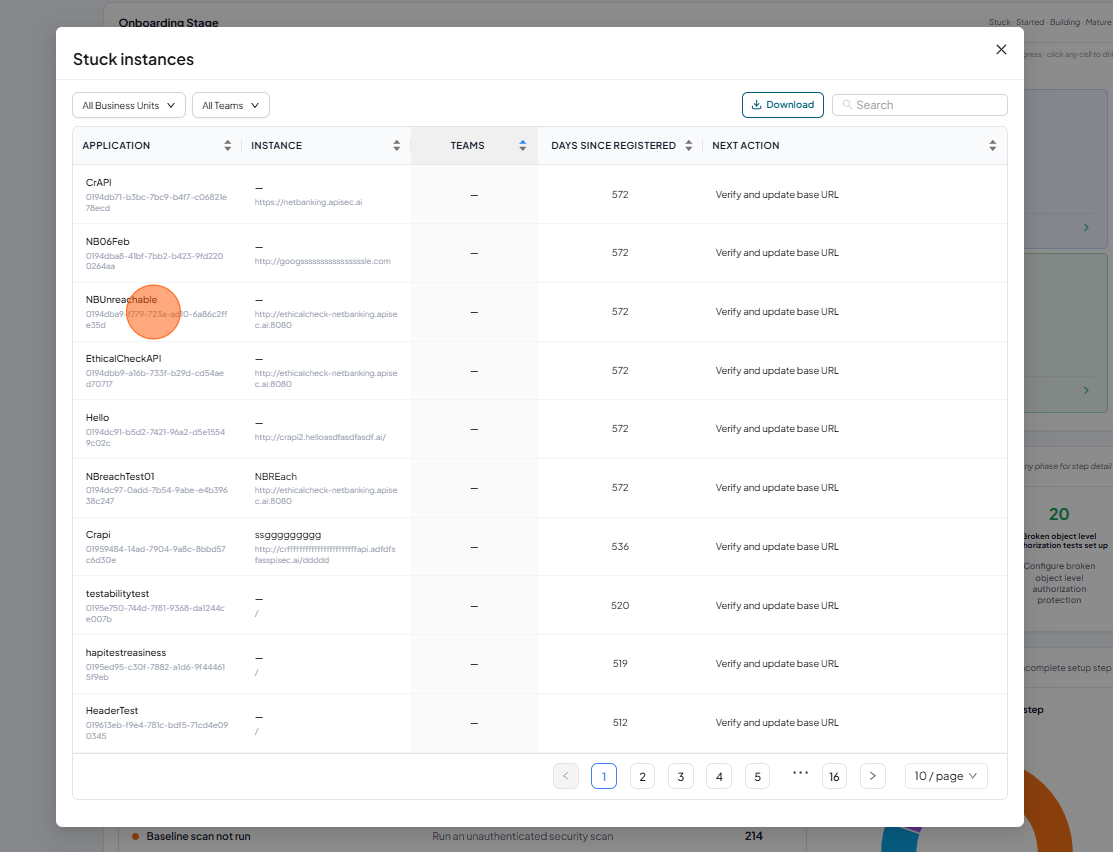
Task: Sort by Teams column arrows
Action: point(522,146)
